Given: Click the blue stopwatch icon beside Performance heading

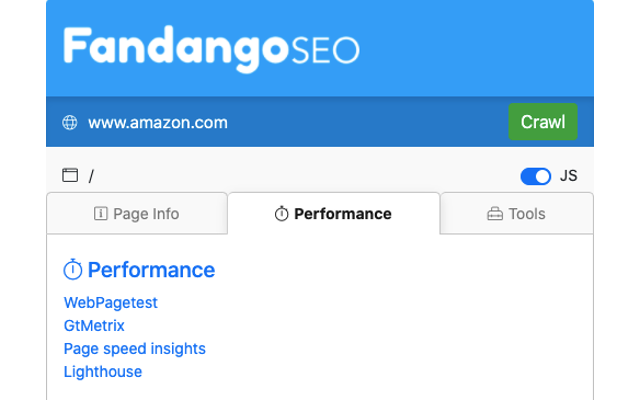Looking at the screenshot, I should [73, 269].
